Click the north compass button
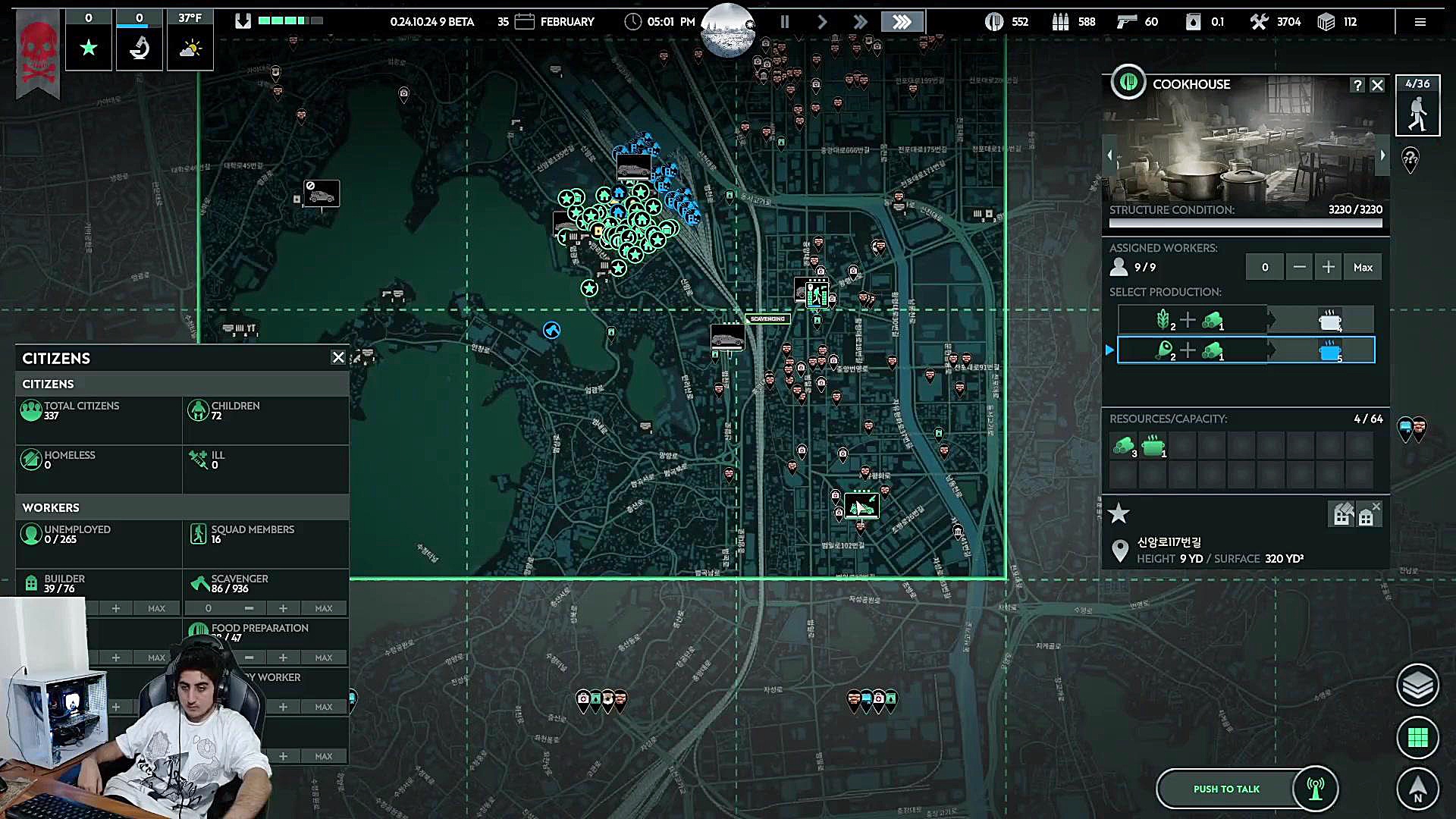This screenshot has width=1456, height=819. [1417, 789]
